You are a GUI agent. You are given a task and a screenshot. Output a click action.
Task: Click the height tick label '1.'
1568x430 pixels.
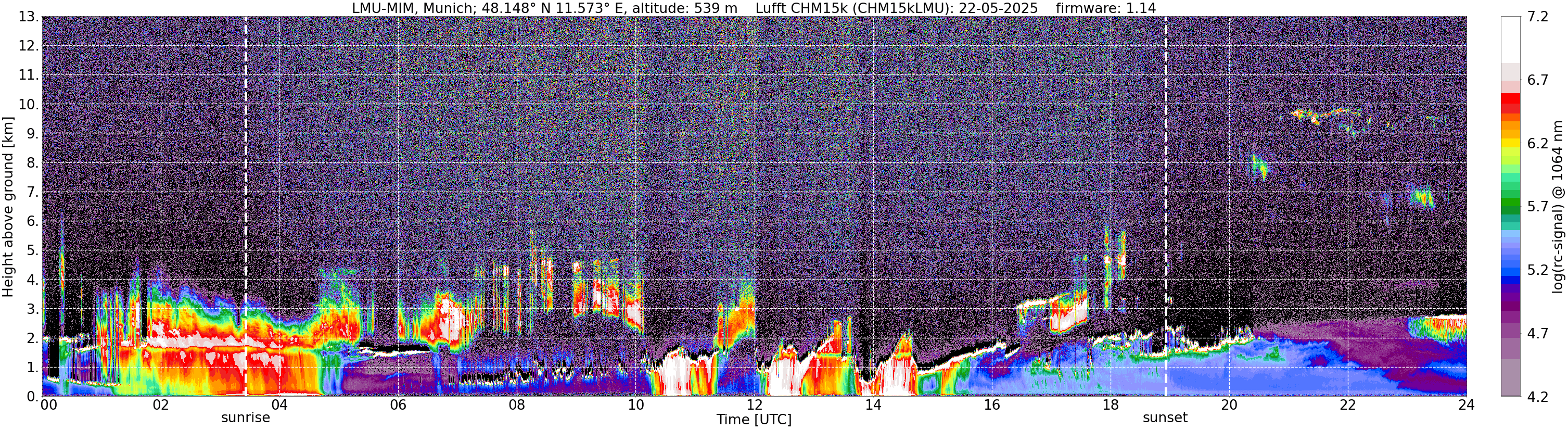tap(33, 368)
